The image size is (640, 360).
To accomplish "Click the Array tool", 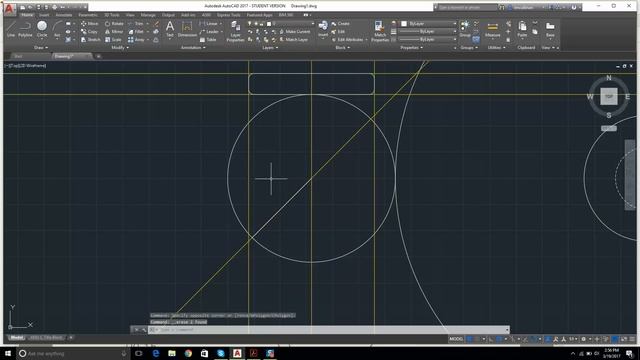I will click(x=136, y=40).
